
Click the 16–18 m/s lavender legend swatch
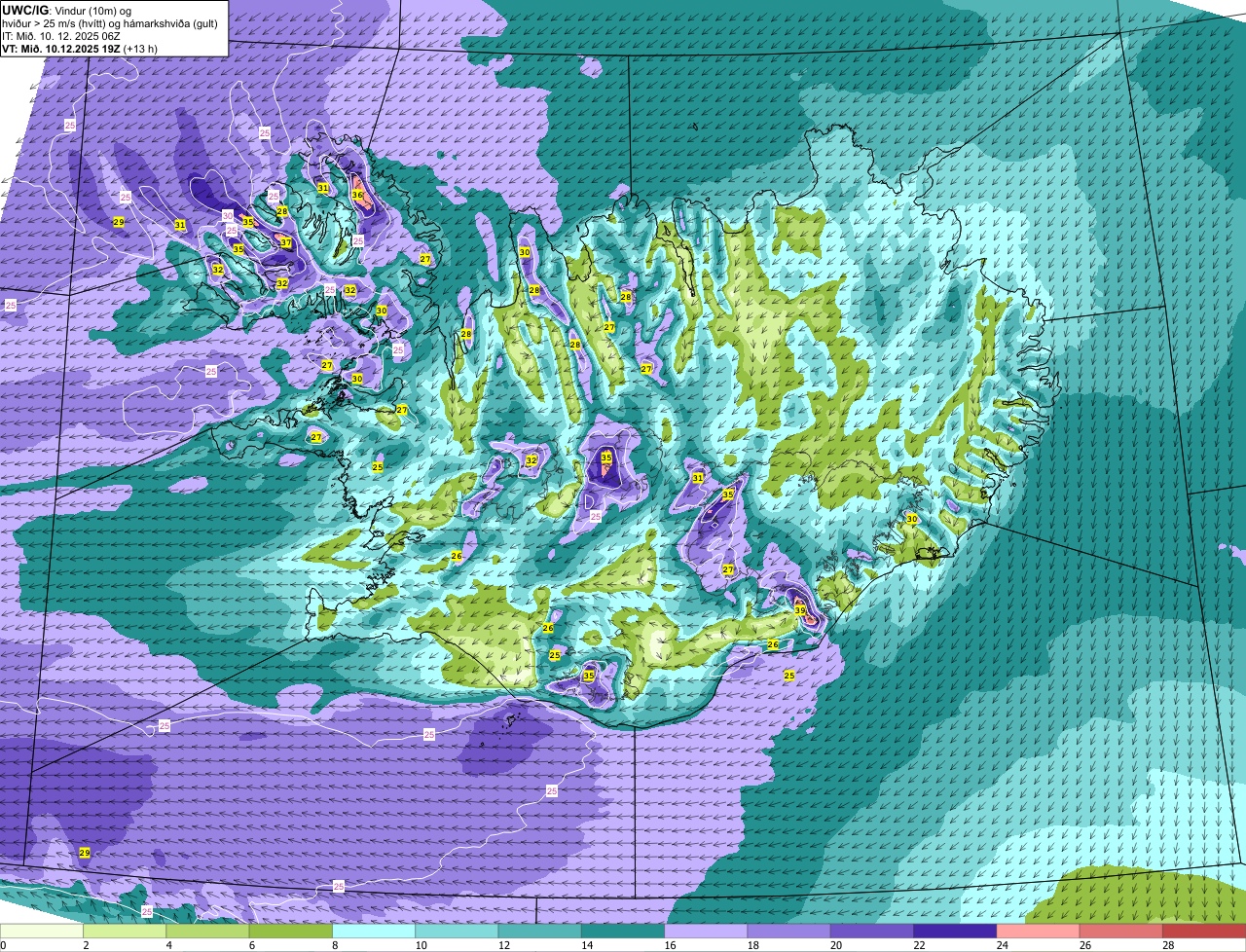tap(707, 931)
